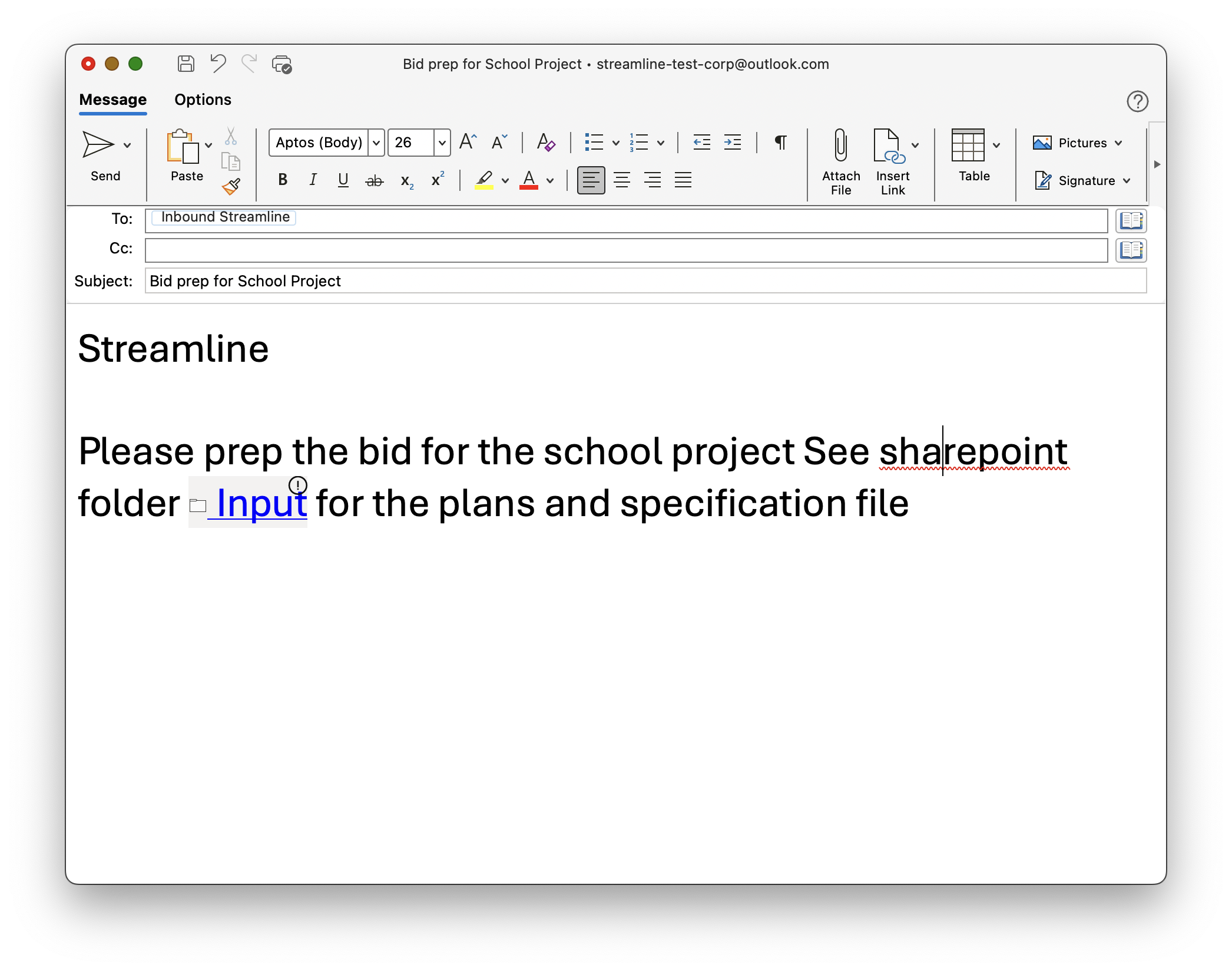Click the Save draft floppy icon

[186, 64]
